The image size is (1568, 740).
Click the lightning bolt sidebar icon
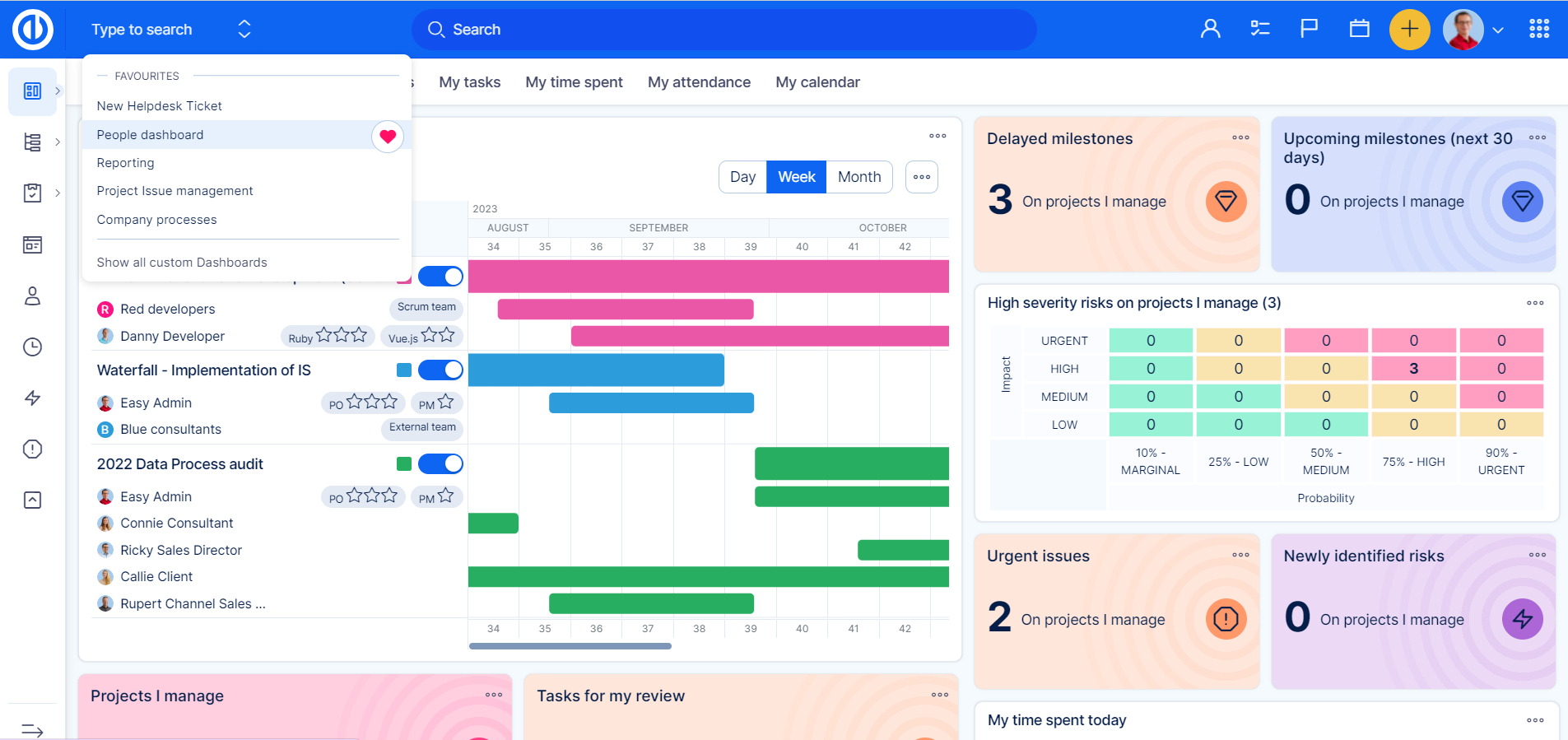32,398
